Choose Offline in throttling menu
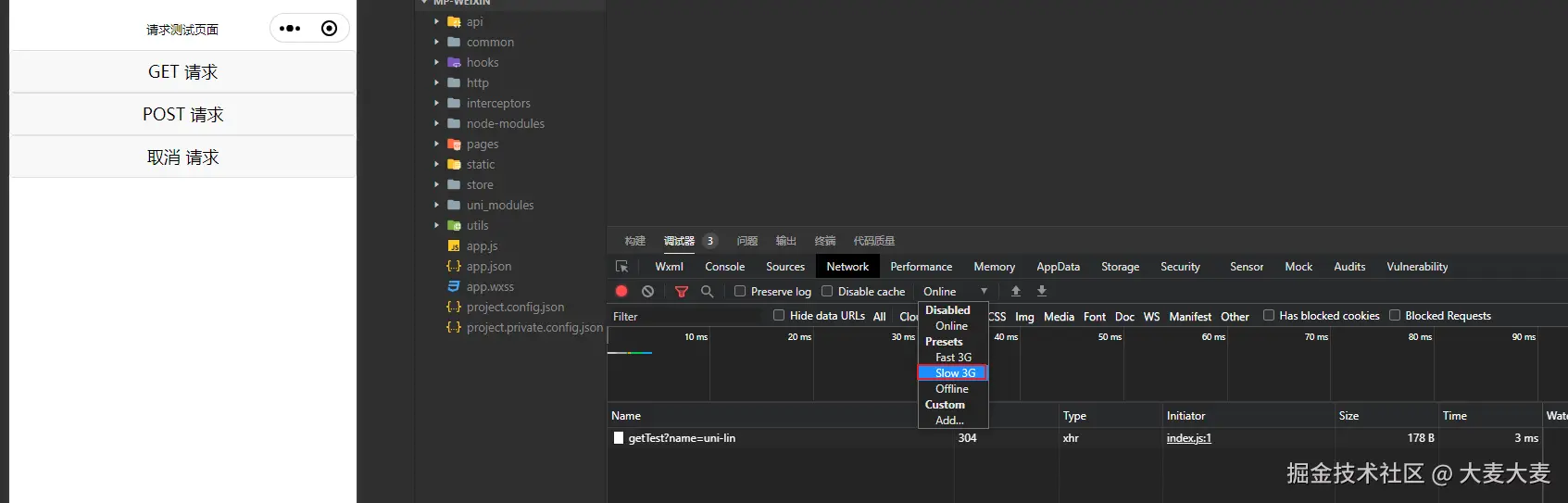The width and height of the screenshot is (1568, 503). point(953,388)
